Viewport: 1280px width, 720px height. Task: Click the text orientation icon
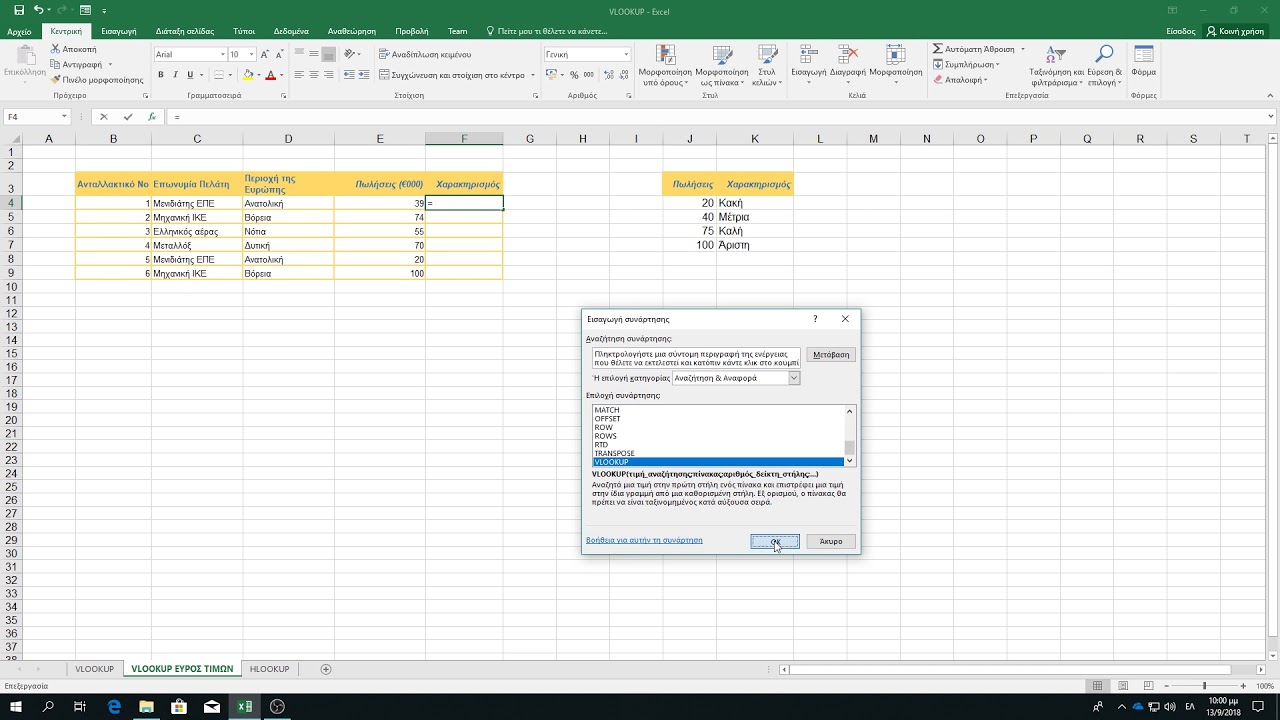350,55
